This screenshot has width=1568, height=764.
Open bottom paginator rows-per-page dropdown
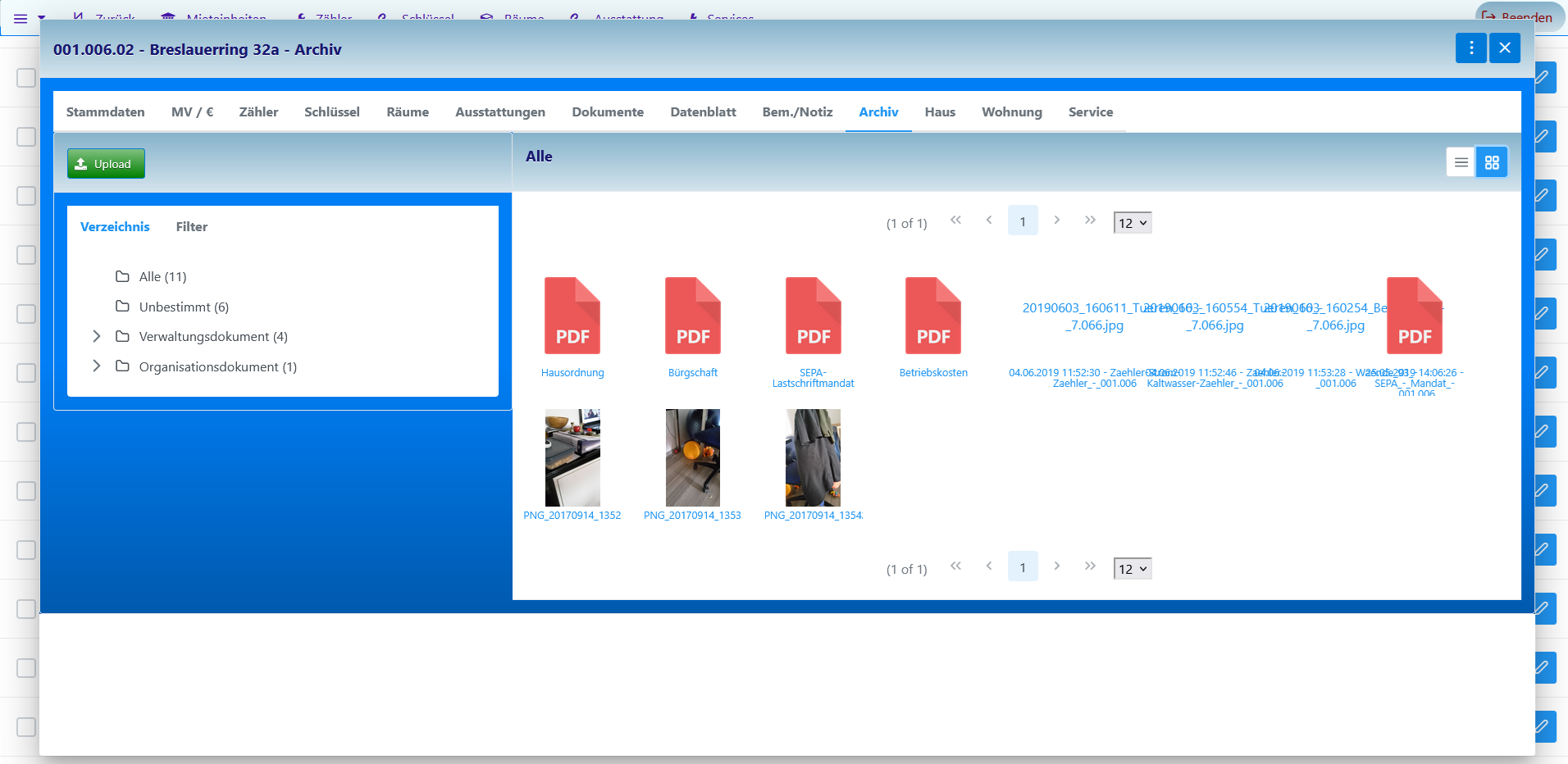pos(1133,569)
